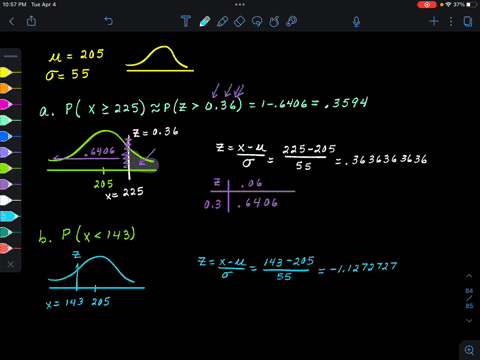Tap the handwritten text P(x<143)
Viewport: 480px width, 360px height.
coord(98,234)
